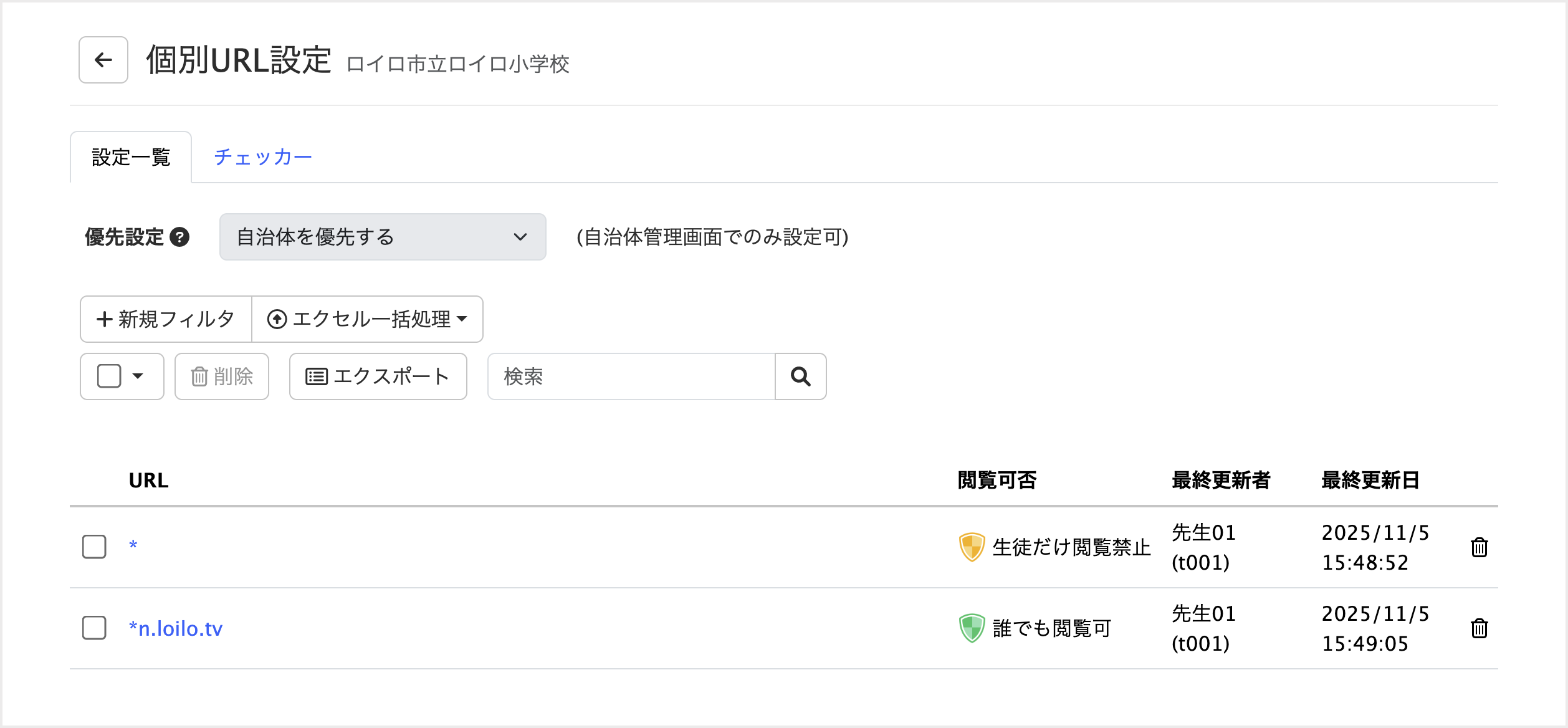Check the box for *n.loilo.tv row
This screenshot has height=728, width=1568.
click(x=94, y=628)
